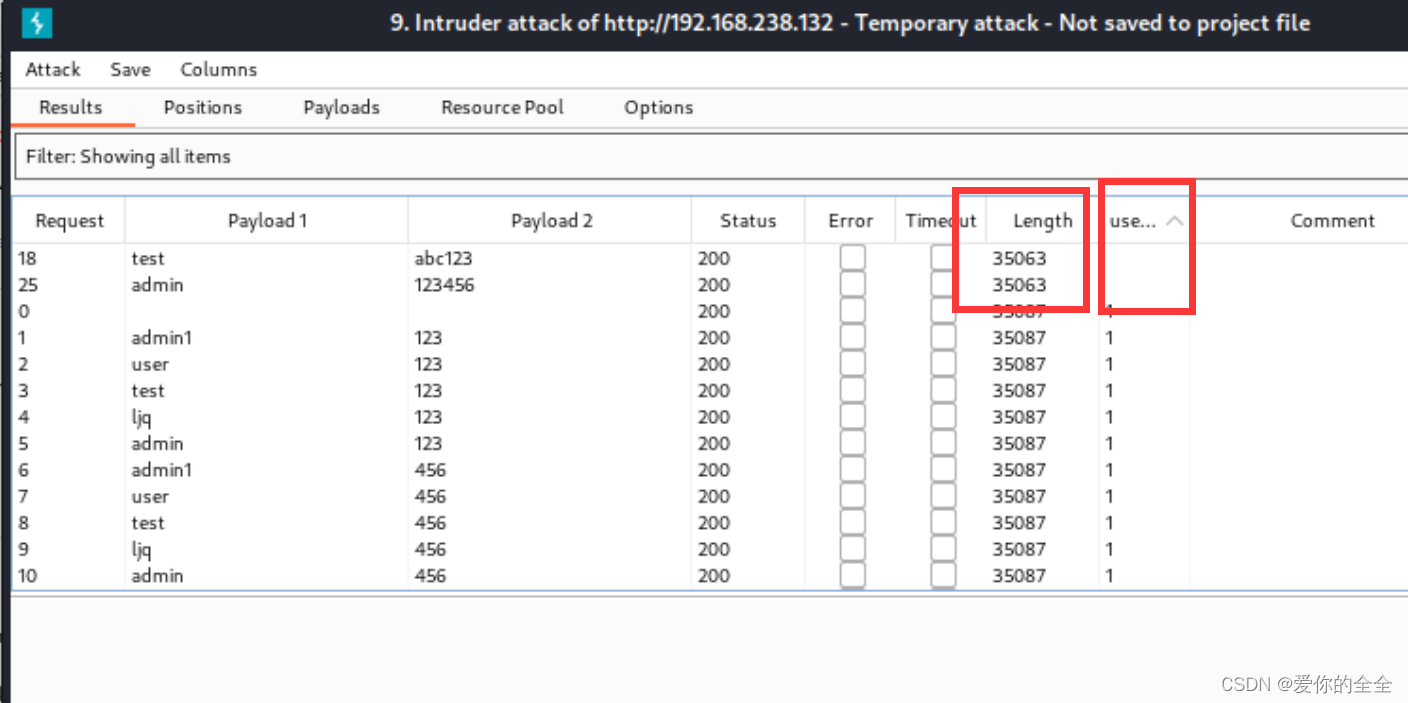Click 'admin1' payload in request 1 row
The width and height of the screenshot is (1408, 703).
[161, 338]
